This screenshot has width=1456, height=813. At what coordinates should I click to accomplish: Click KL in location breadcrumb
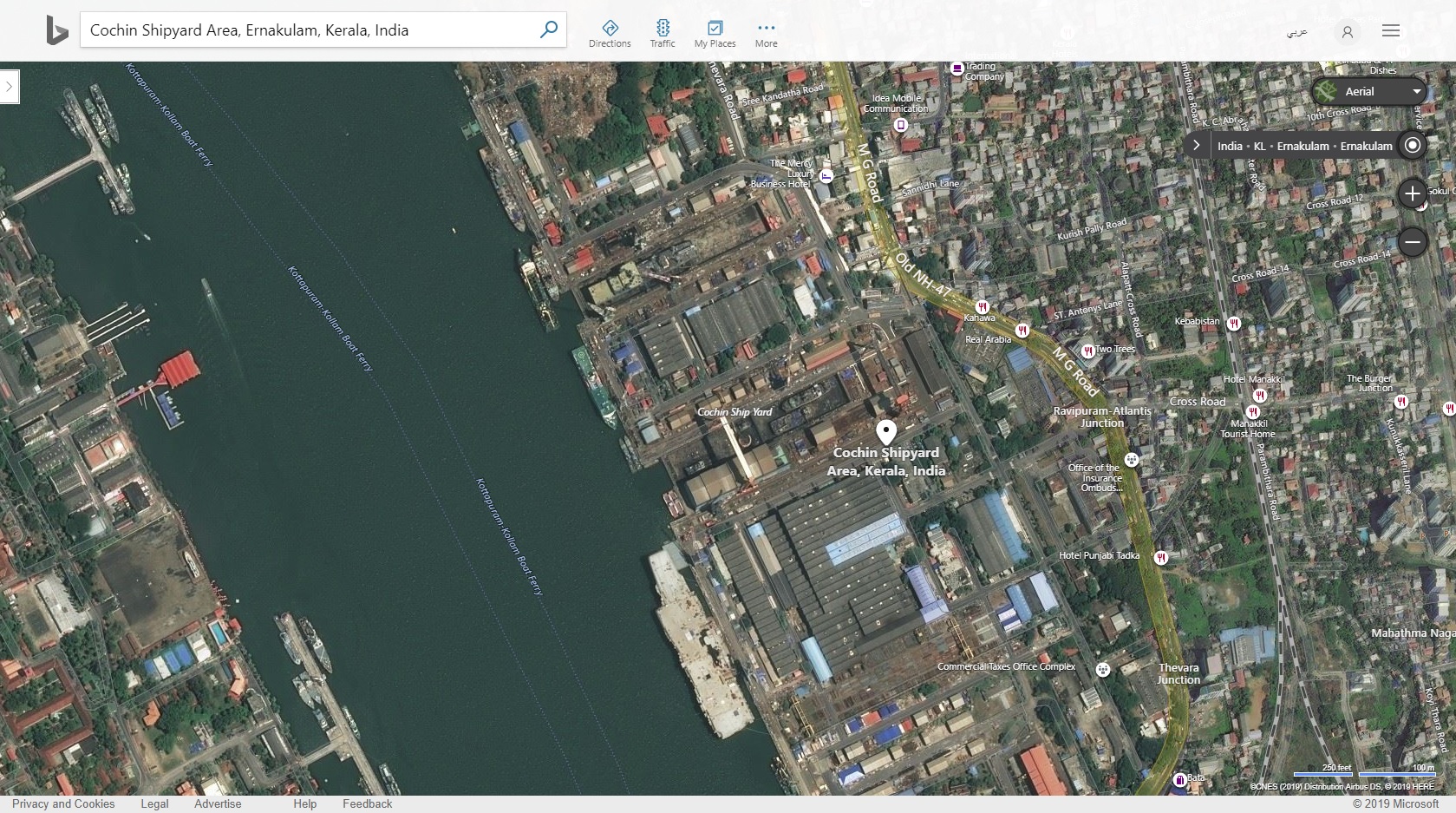point(1259,146)
